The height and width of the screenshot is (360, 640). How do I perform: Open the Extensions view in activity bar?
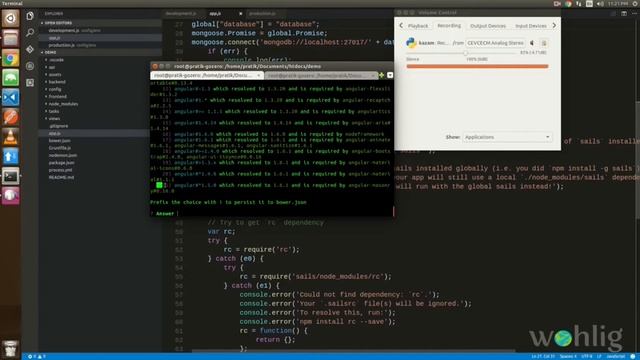point(30,83)
